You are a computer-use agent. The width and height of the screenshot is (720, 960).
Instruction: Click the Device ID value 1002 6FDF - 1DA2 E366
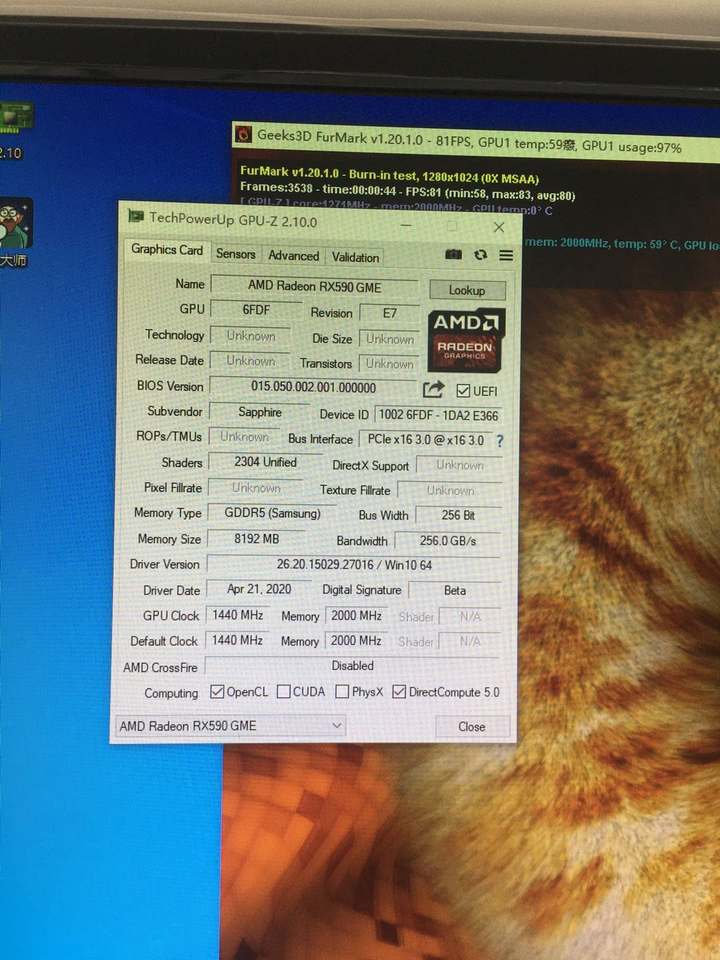click(438, 415)
